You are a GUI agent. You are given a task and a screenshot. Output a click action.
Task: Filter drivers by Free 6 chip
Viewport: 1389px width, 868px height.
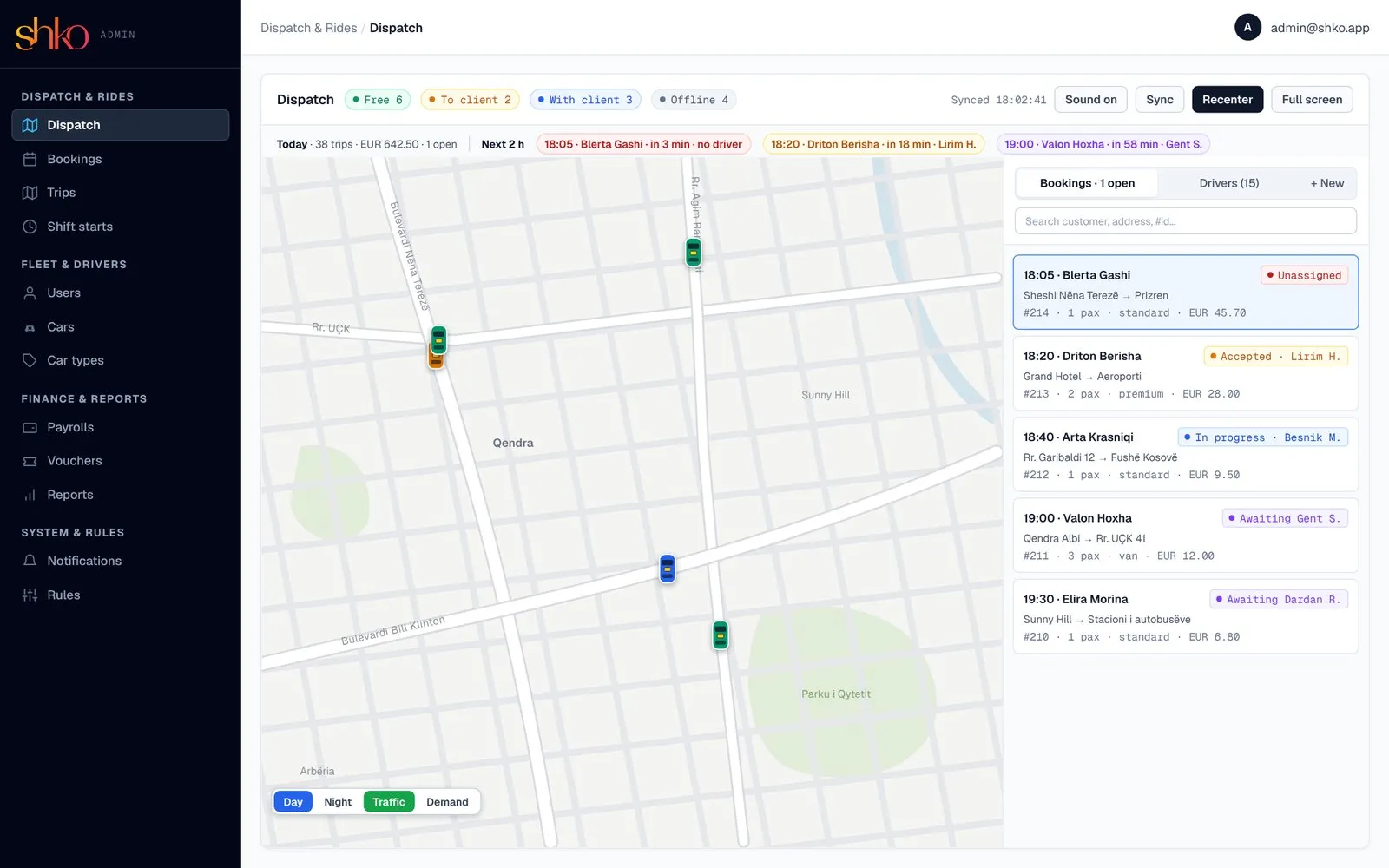click(378, 100)
